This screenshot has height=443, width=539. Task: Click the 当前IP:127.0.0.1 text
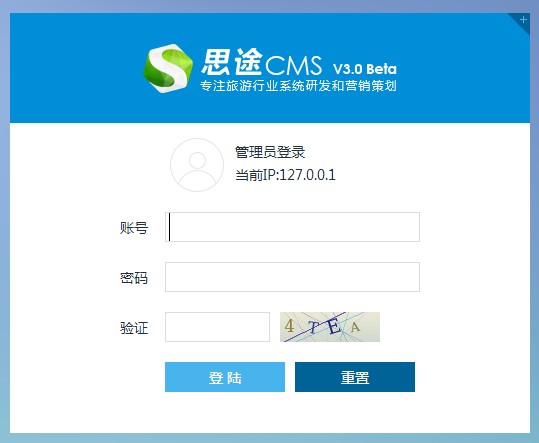pyautogui.click(x=285, y=175)
